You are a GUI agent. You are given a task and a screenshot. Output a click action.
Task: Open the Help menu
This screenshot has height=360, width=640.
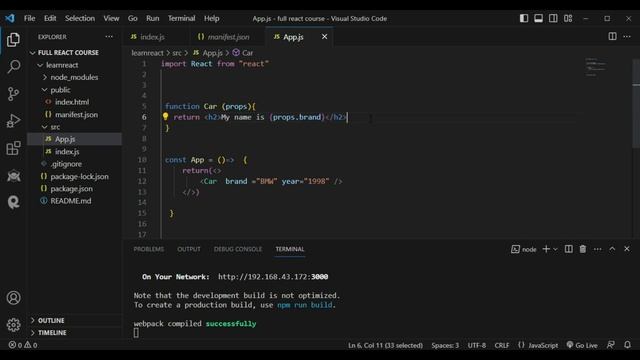[211, 18]
